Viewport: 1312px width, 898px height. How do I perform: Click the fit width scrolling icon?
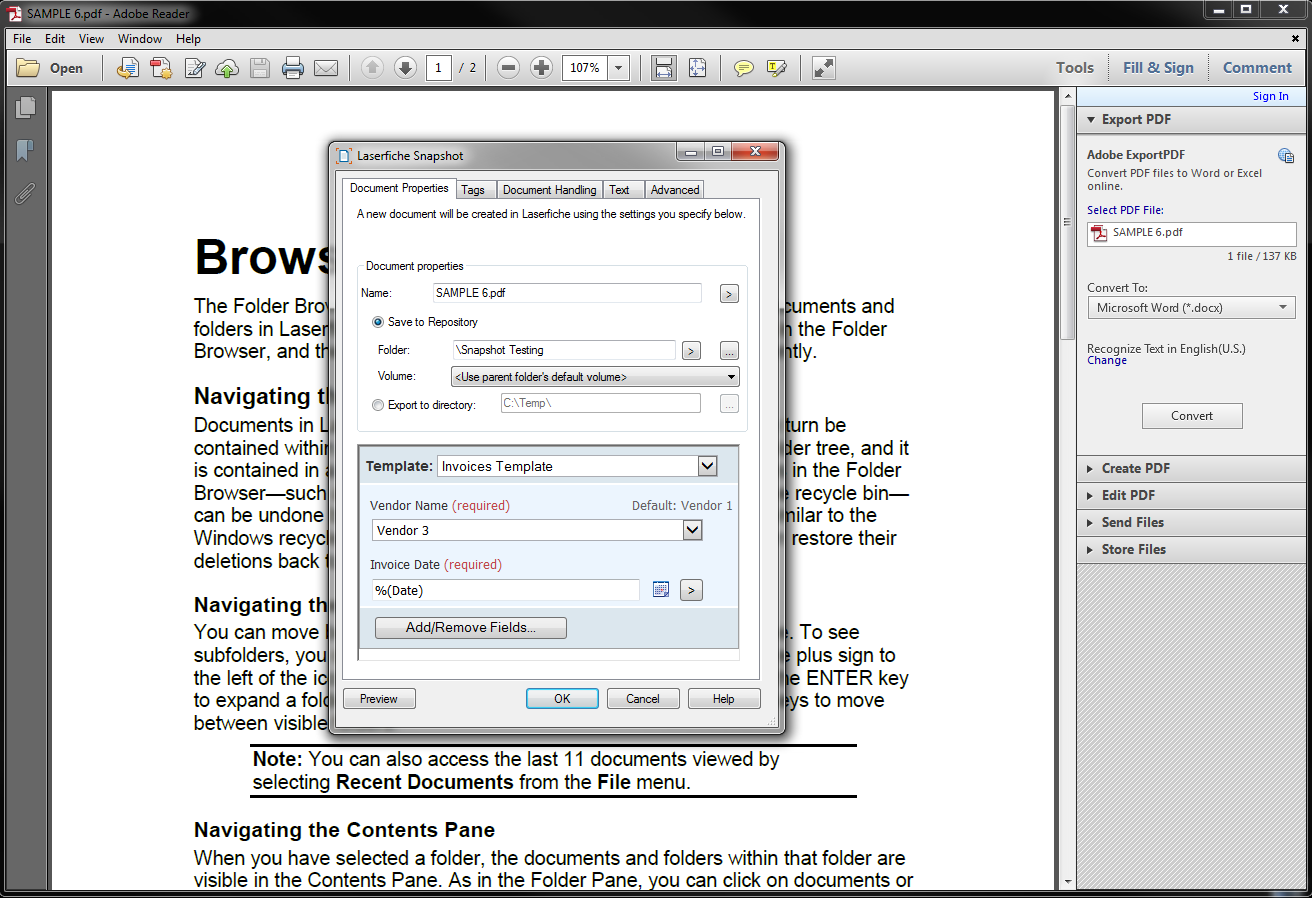(x=663, y=68)
